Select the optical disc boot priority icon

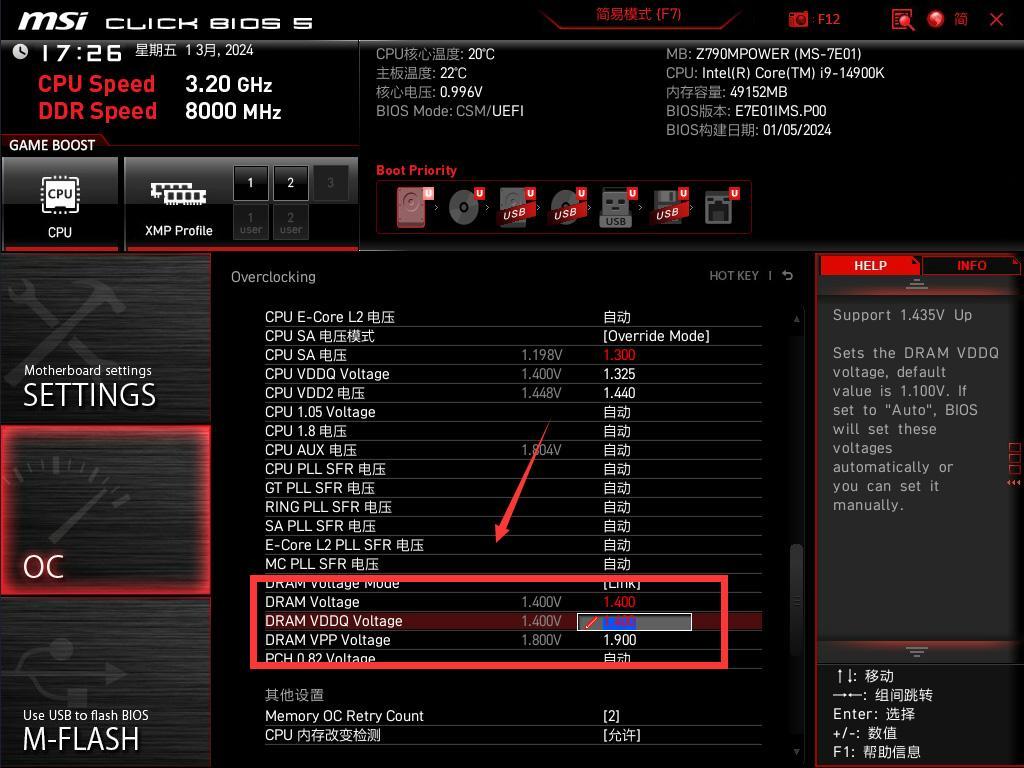[x=464, y=207]
